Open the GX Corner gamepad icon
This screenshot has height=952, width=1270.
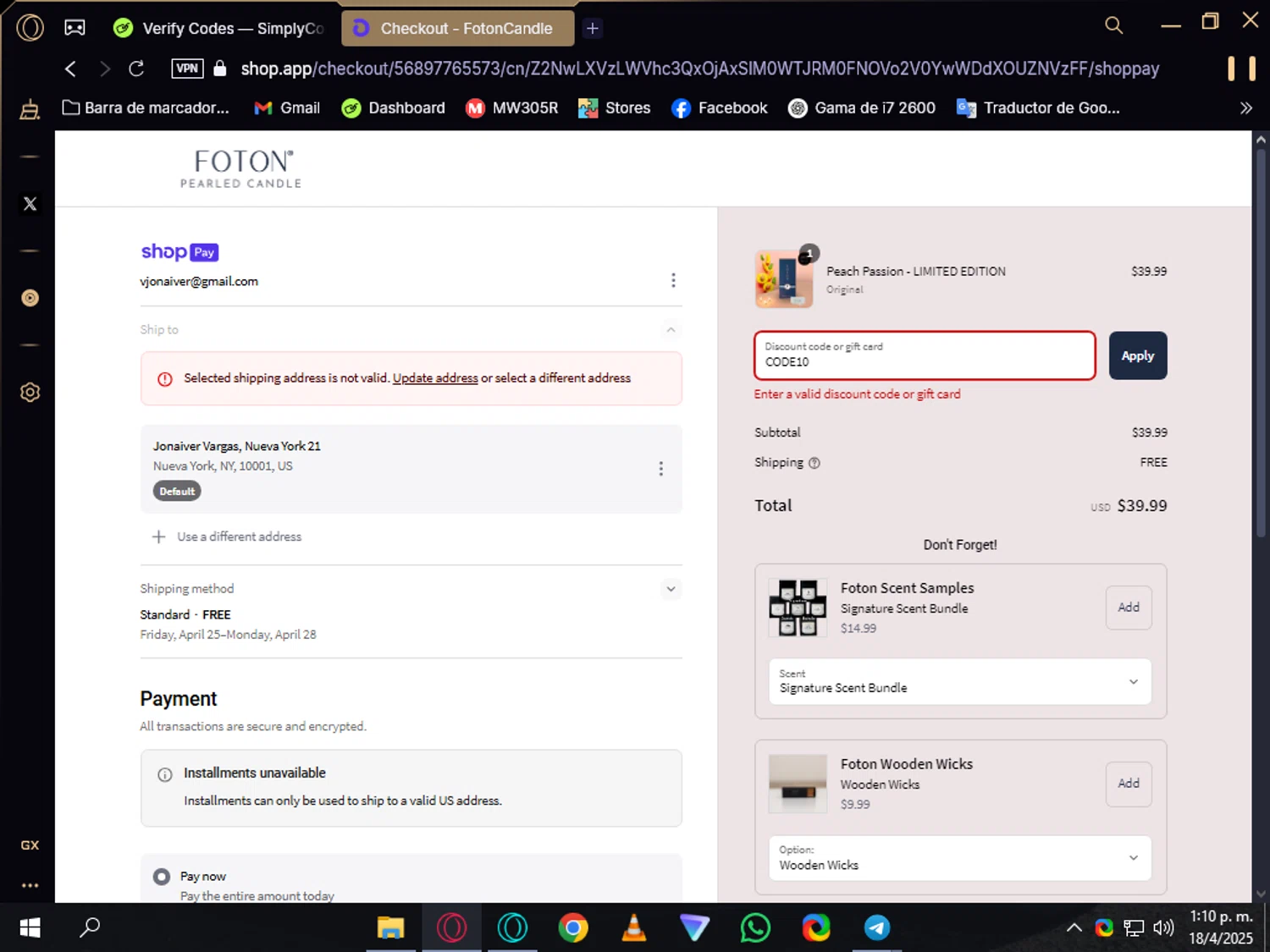[x=75, y=28]
